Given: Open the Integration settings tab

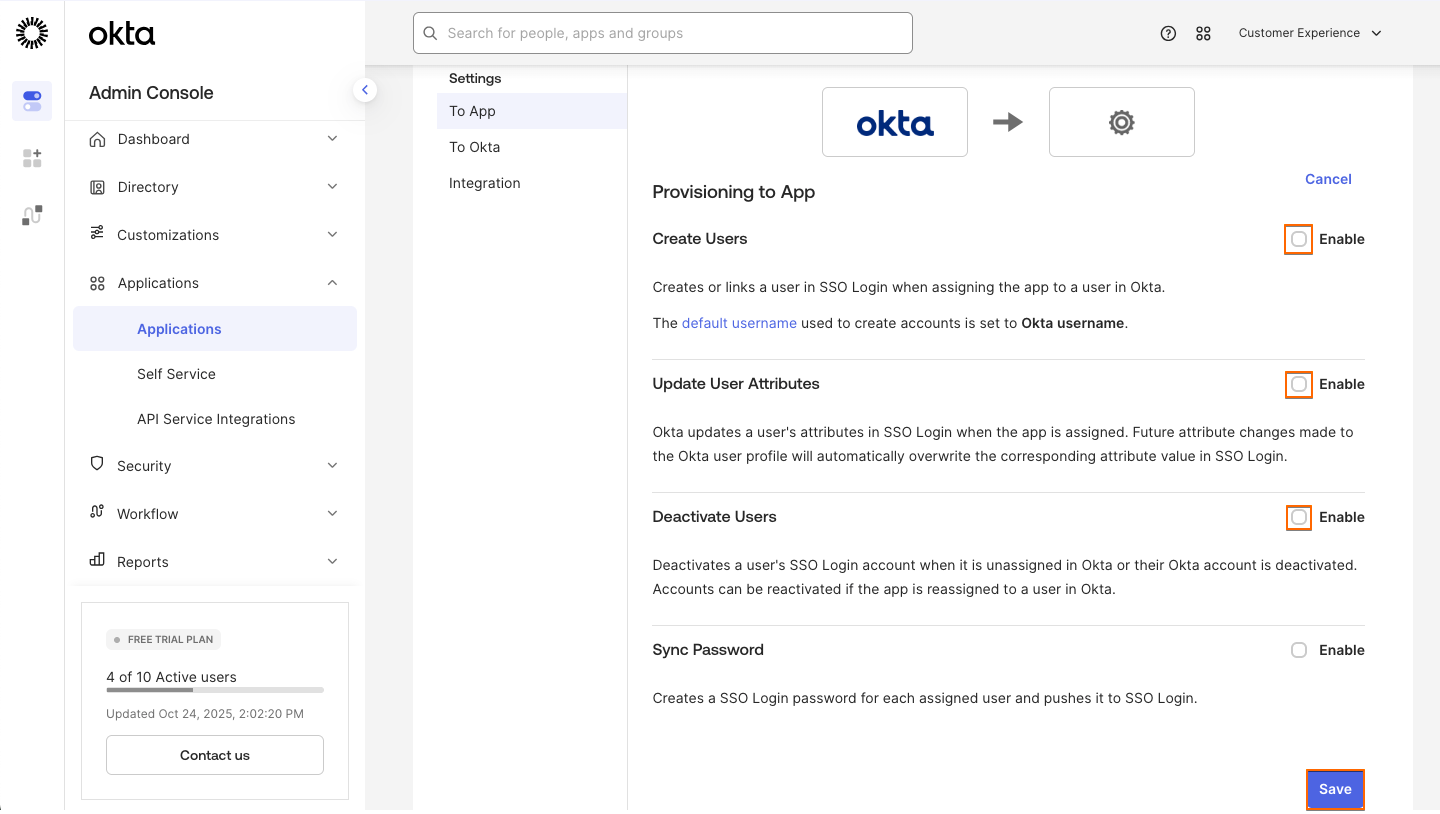Looking at the screenshot, I should pyautogui.click(x=485, y=183).
